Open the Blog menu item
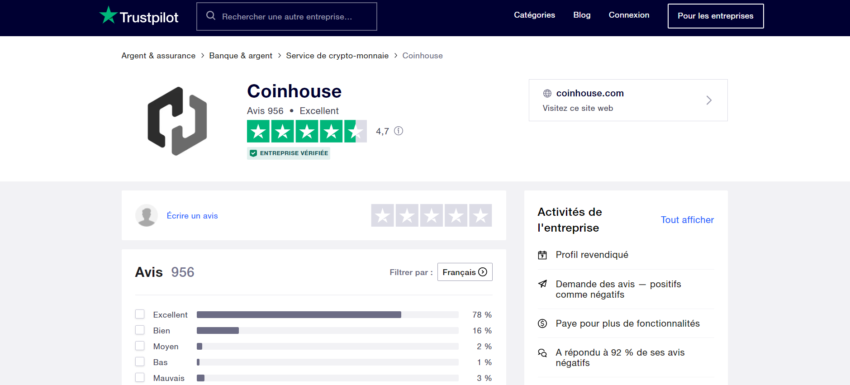Viewport: 850px width, 385px height. tap(582, 15)
